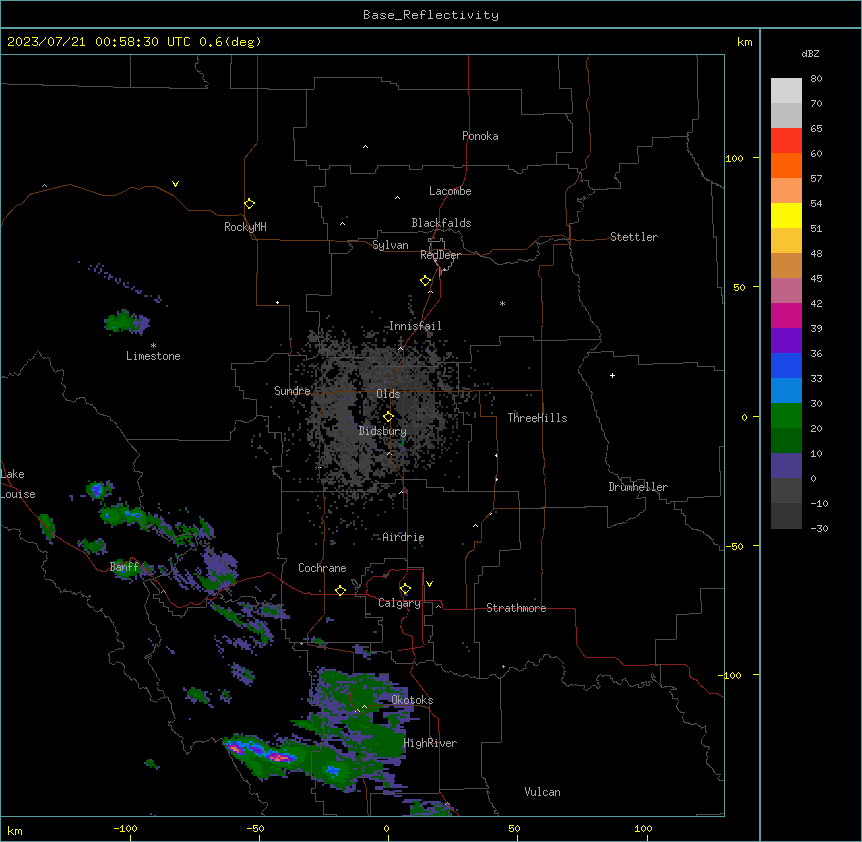Click the 80 value on the dBZ legend
862x842 pixels.
(x=816, y=79)
